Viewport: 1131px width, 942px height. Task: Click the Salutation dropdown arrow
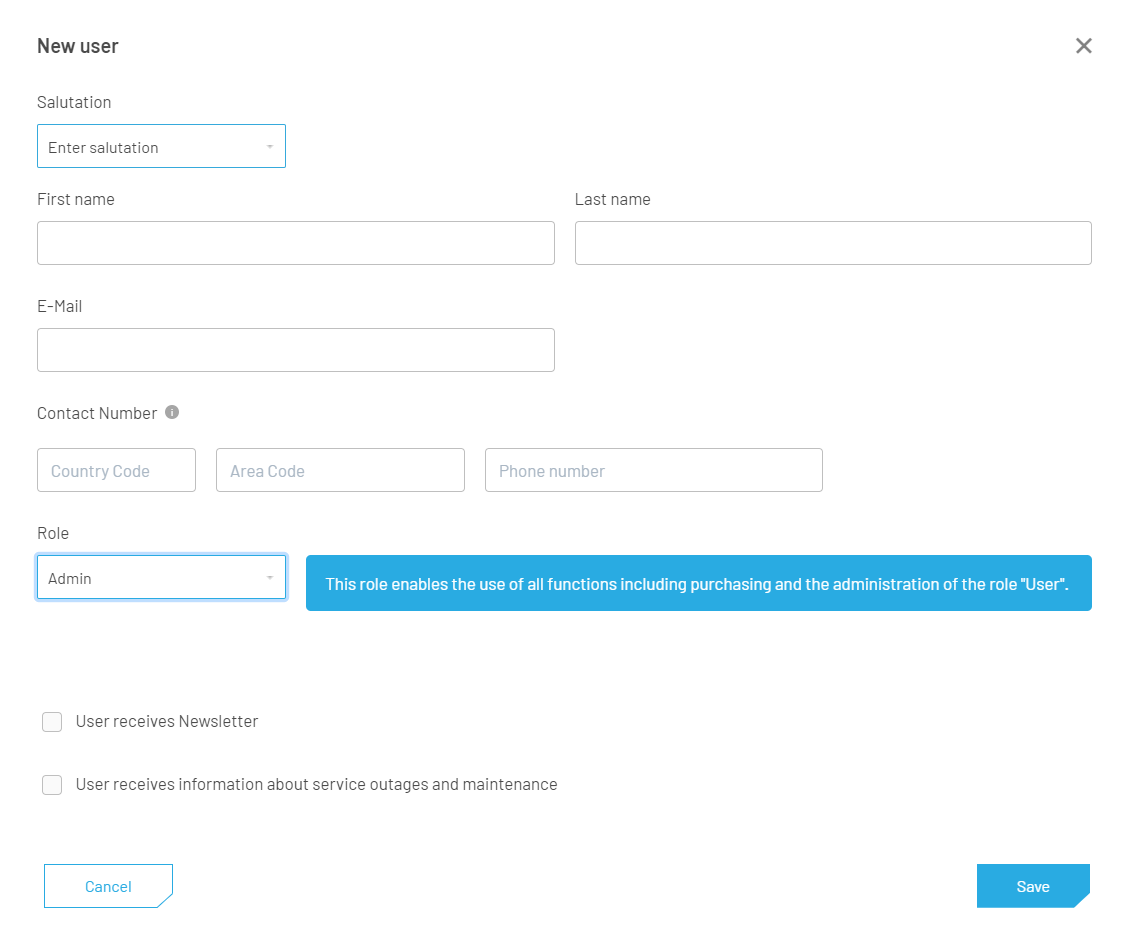(269, 147)
